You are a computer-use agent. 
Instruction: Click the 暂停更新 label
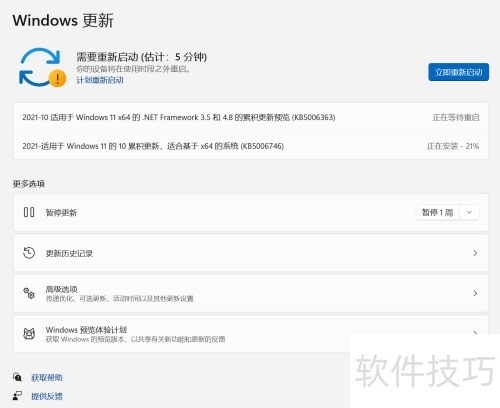(x=61, y=213)
